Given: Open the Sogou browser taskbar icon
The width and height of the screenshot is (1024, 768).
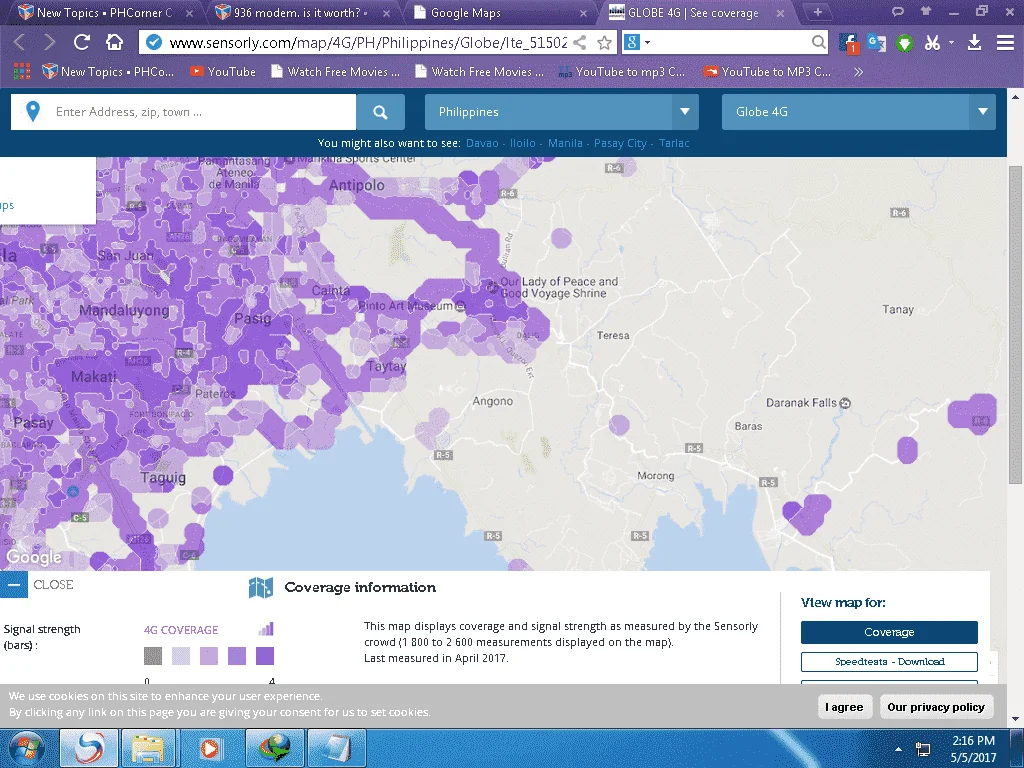Looking at the screenshot, I should [x=89, y=748].
